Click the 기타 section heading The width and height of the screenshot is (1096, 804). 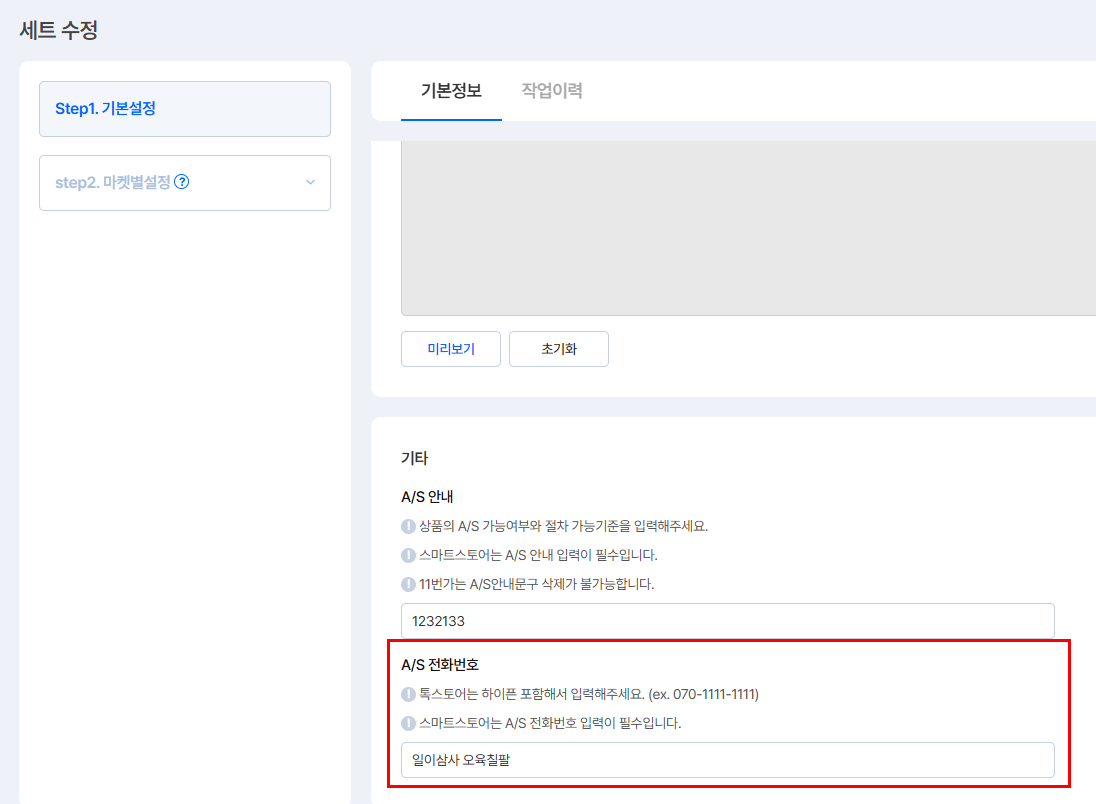[x=414, y=458]
